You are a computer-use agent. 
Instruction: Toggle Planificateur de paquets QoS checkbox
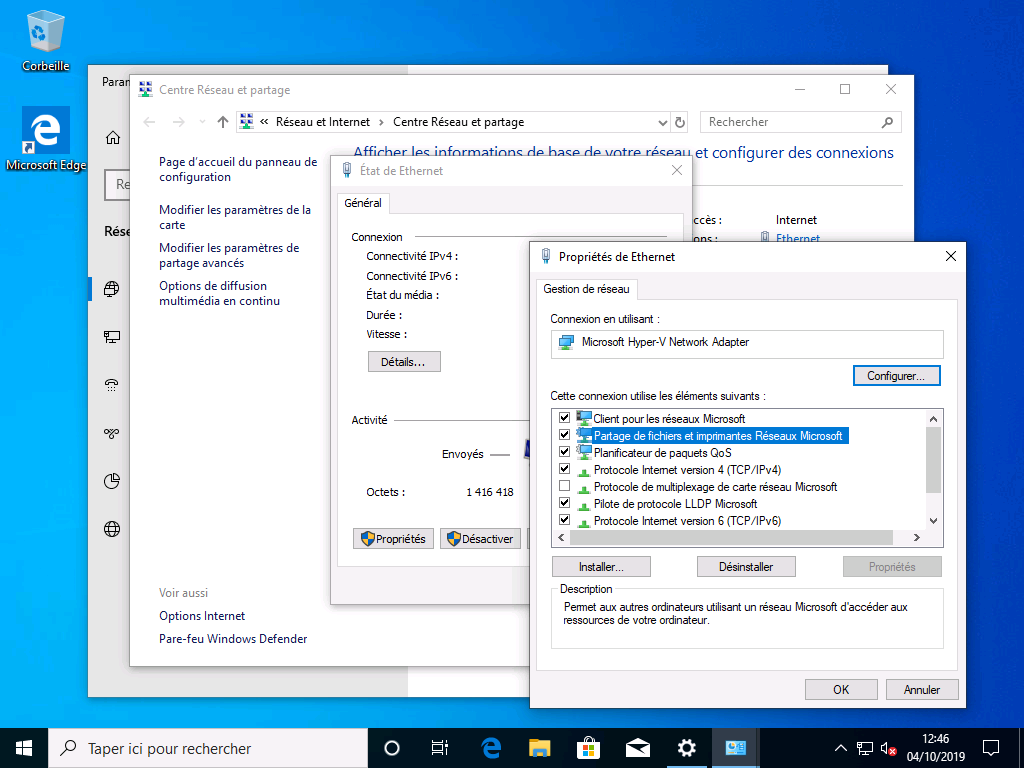(565, 451)
